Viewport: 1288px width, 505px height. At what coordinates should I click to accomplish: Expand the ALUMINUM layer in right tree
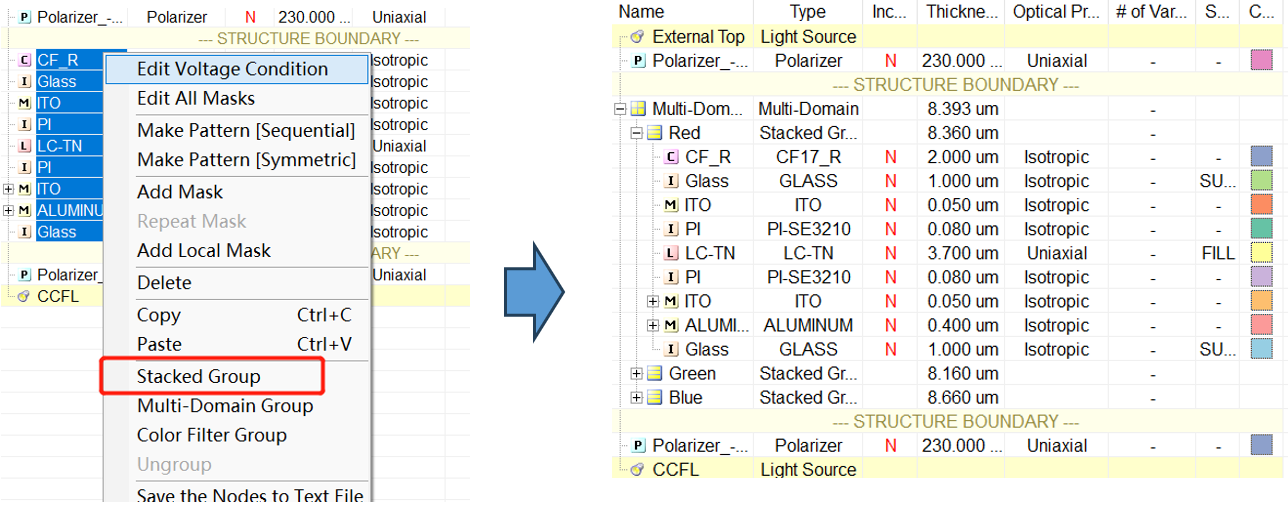point(653,325)
